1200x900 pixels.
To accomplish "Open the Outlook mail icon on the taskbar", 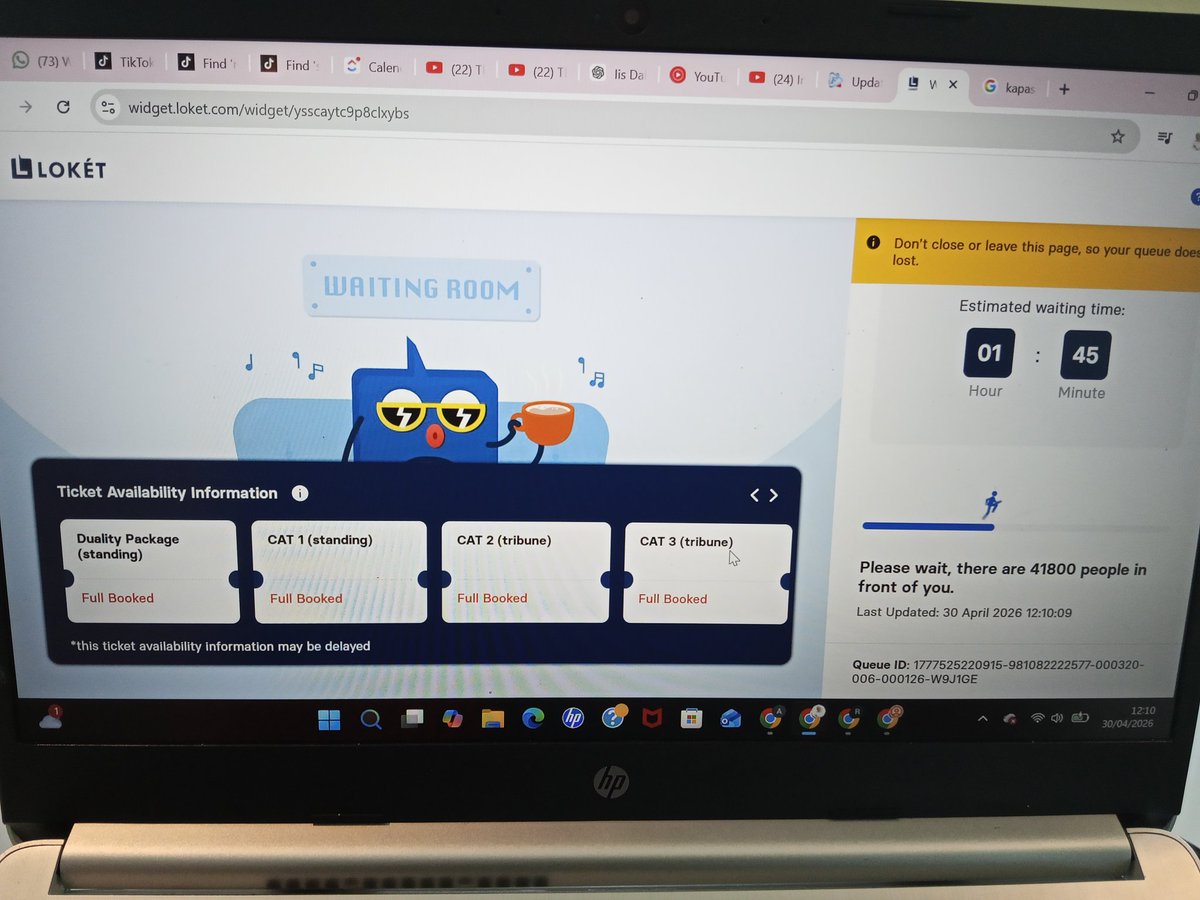I will (x=730, y=718).
